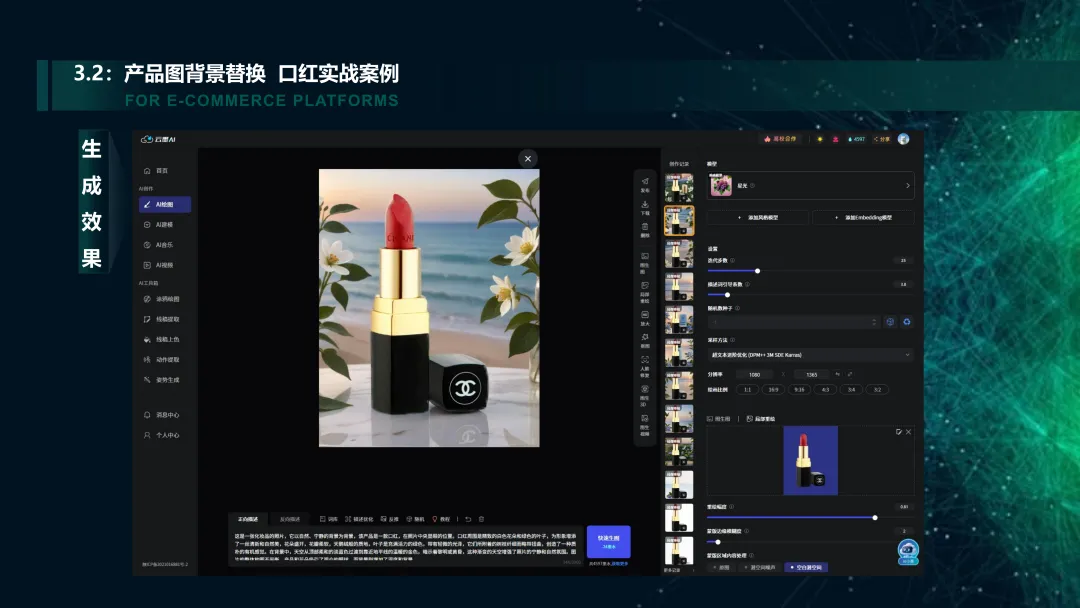This screenshot has height=608, width=1080.
Task: Open 个人中心 personal center
Action: click(x=161, y=435)
